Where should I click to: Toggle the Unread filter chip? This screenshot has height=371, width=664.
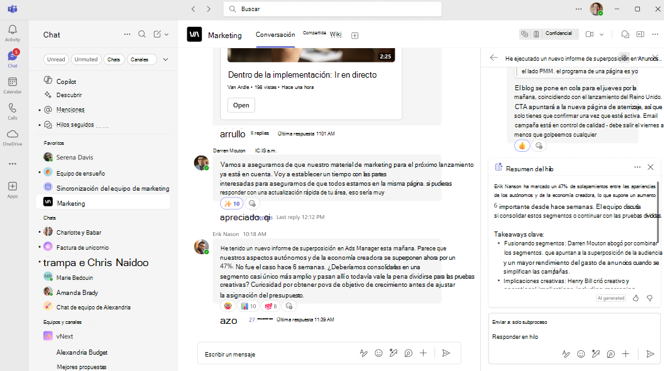pos(56,59)
